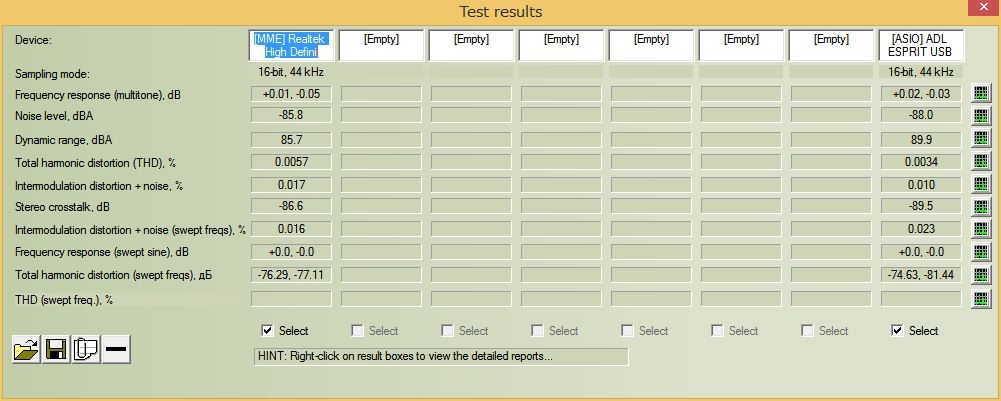Click the intermodulation value 0.017
This screenshot has height=401, width=1001.
click(291, 185)
